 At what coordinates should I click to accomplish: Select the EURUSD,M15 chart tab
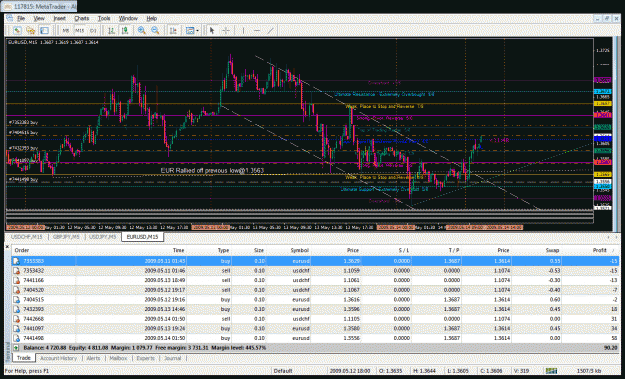click(x=142, y=237)
